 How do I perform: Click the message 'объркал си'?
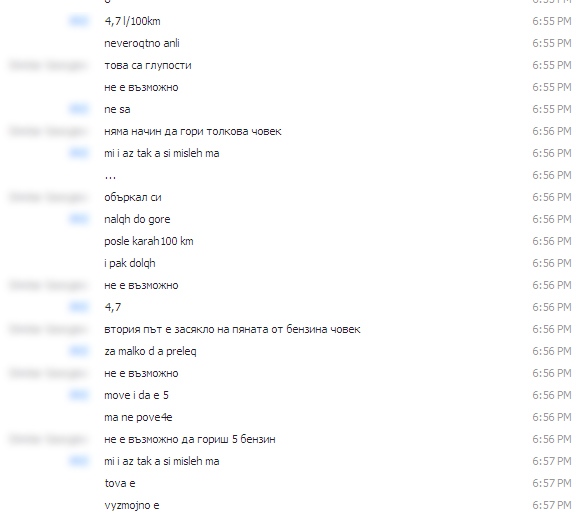coord(133,197)
